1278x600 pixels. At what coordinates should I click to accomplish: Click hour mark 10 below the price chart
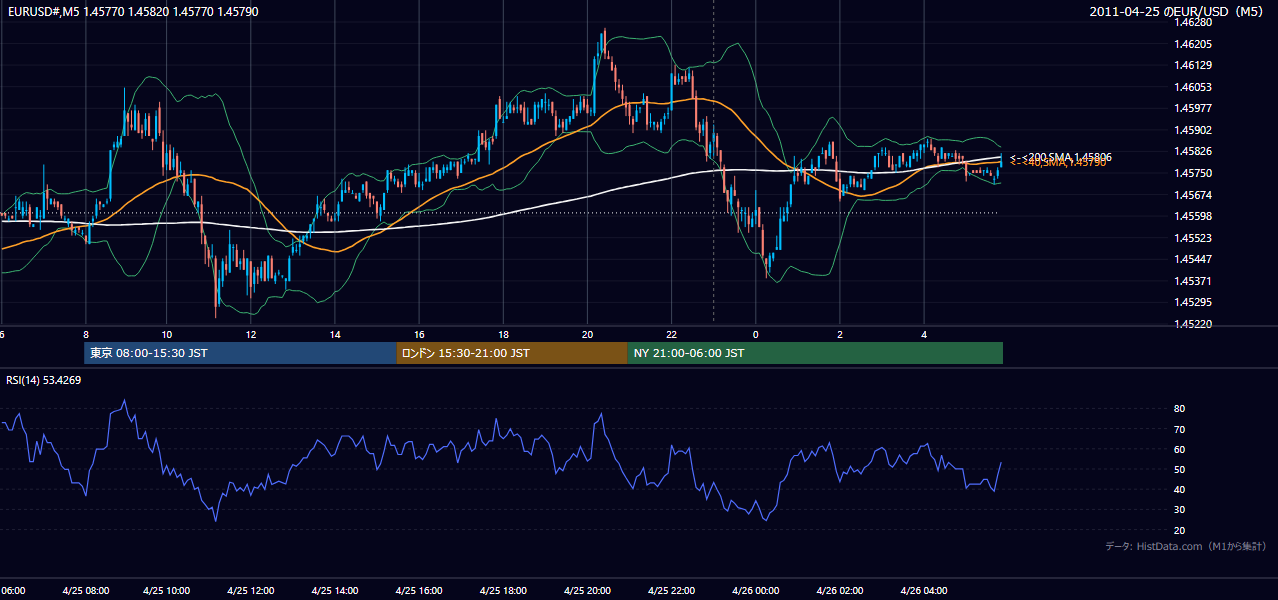[167, 334]
